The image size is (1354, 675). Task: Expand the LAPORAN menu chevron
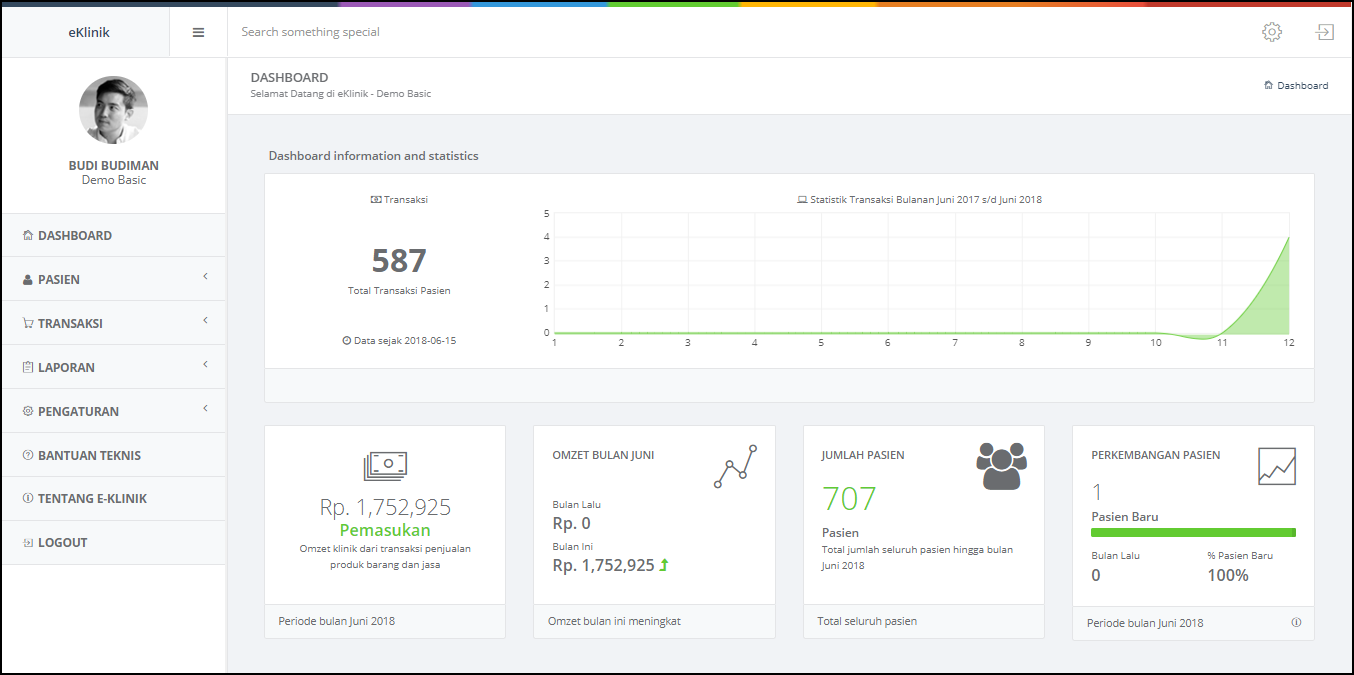pos(205,364)
